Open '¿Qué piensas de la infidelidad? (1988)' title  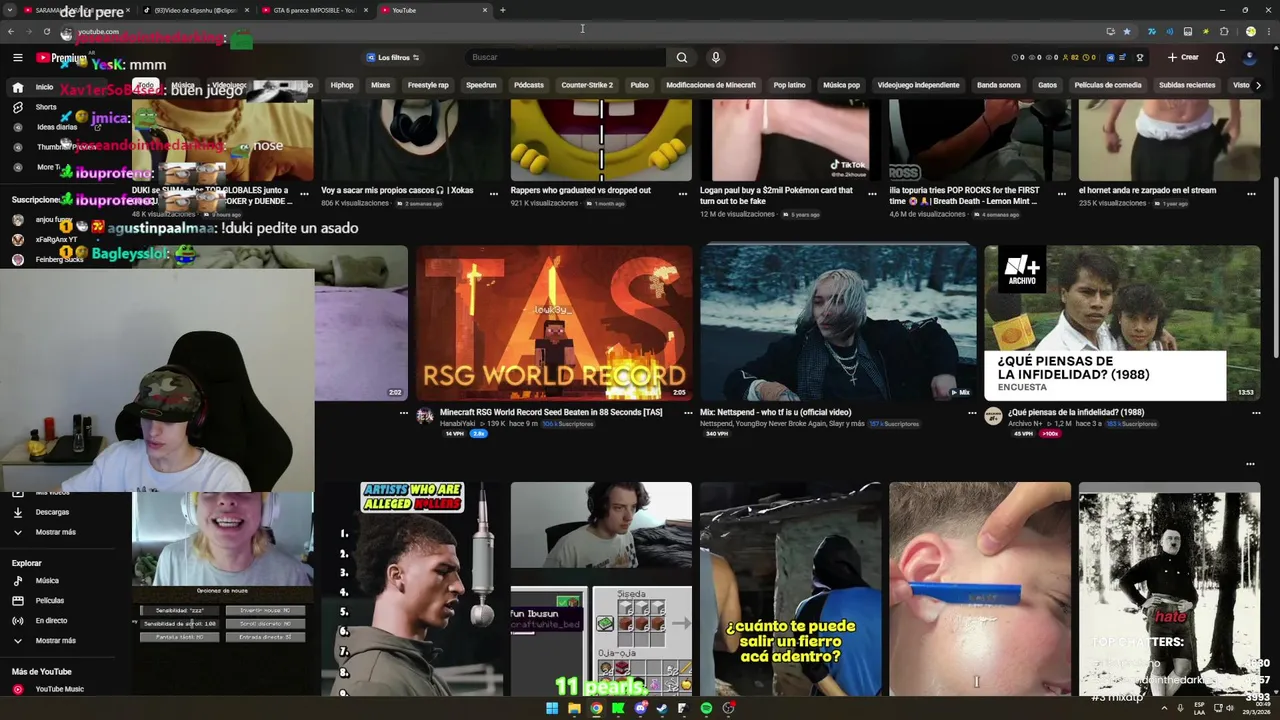1076,412
